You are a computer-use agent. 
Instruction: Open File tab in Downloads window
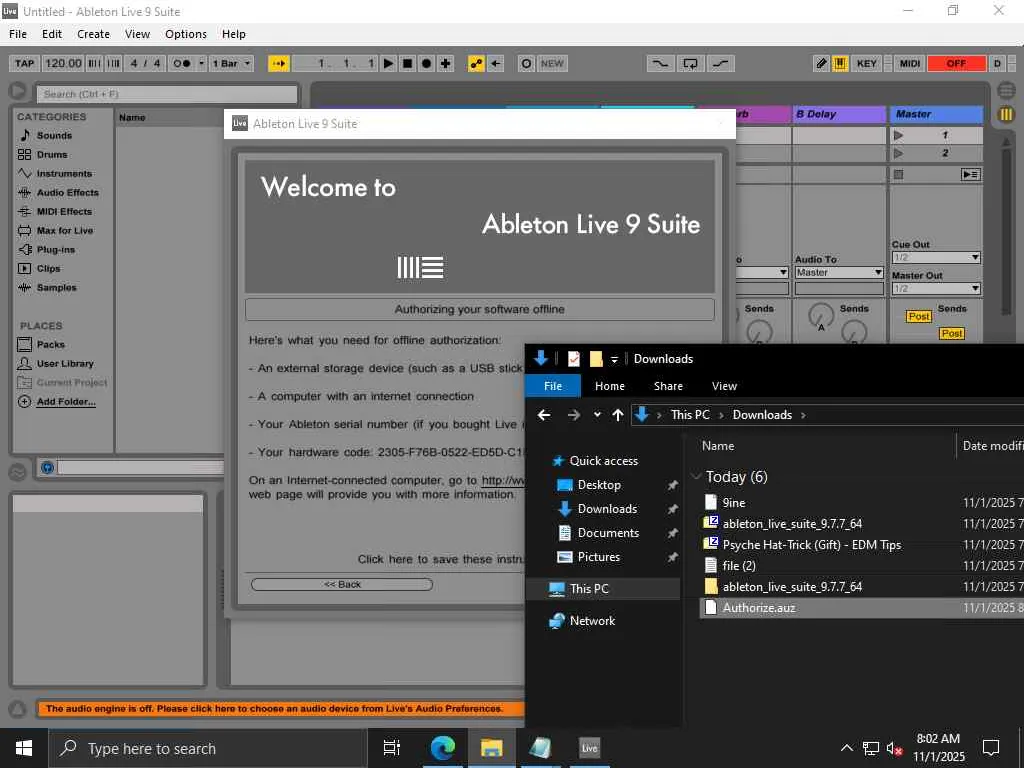coord(553,386)
